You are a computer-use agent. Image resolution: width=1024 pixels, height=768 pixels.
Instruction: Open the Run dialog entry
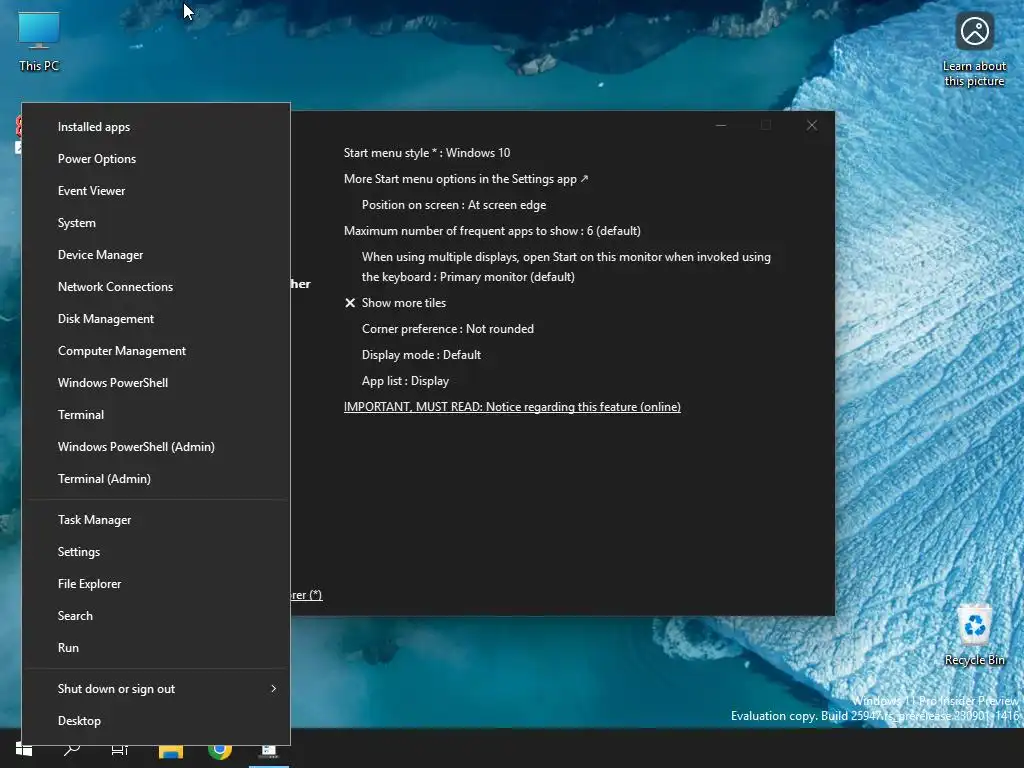156,648
